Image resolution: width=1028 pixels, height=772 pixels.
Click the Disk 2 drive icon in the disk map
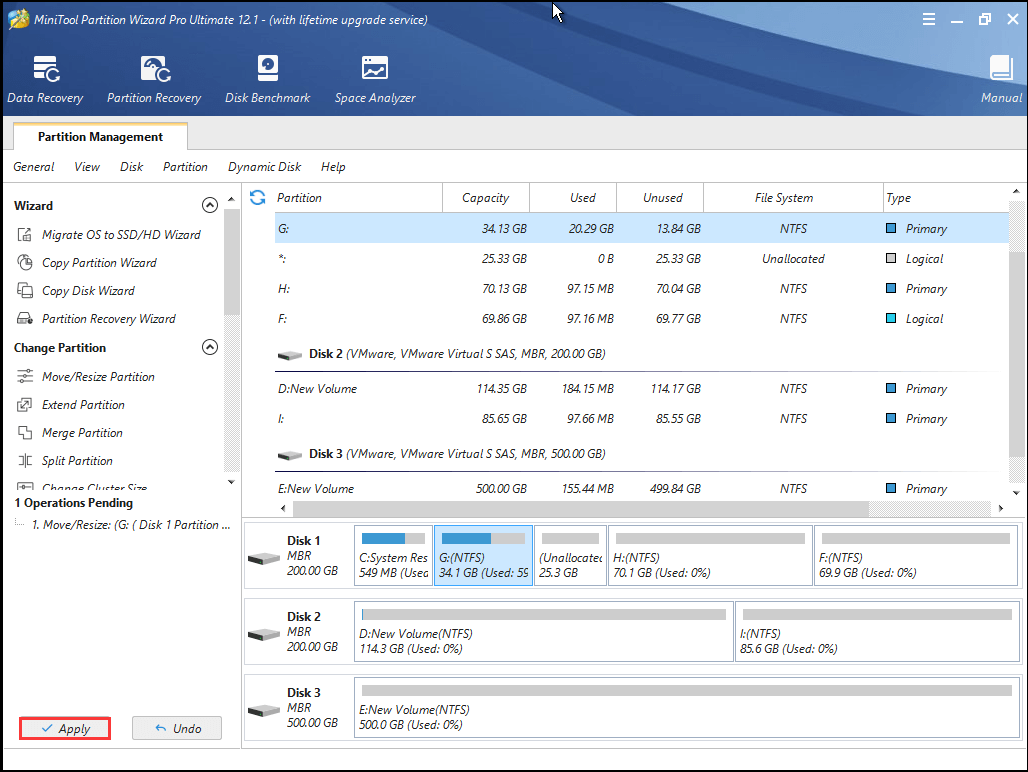(x=264, y=634)
